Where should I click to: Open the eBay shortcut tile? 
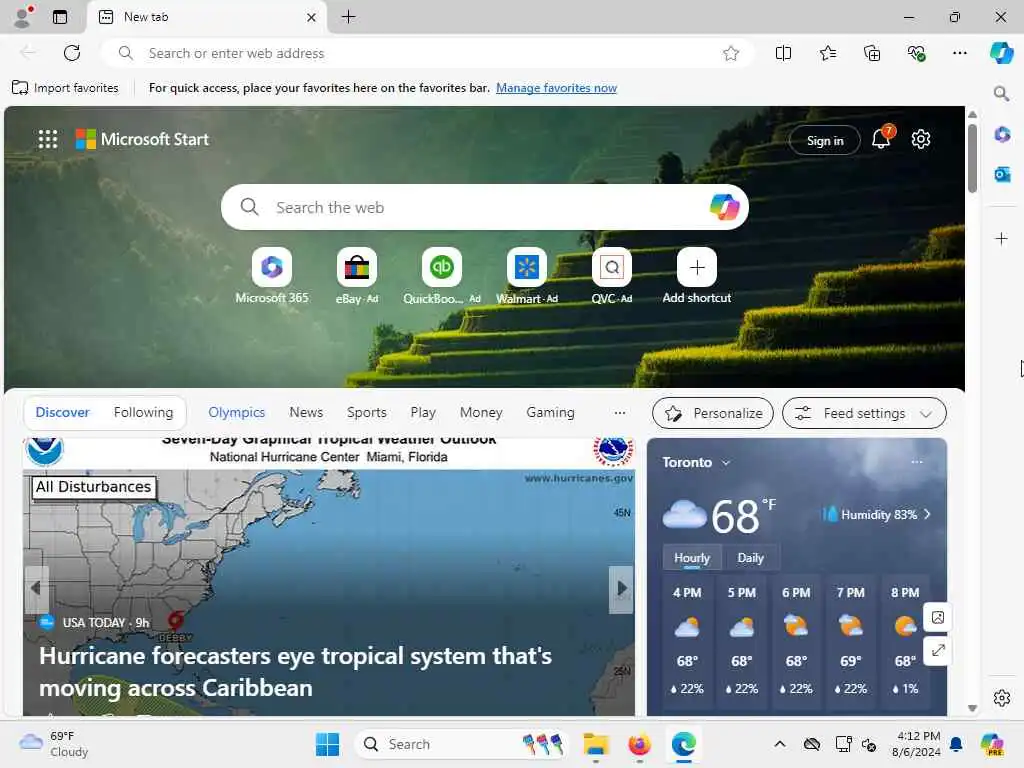357,276
